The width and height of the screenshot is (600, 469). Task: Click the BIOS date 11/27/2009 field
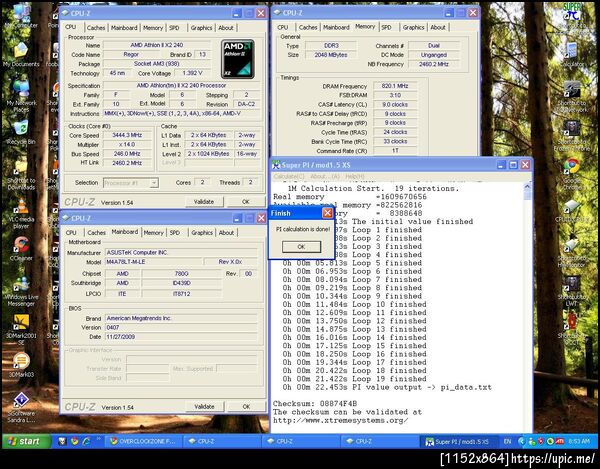pyautogui.click(x=181, y=337)
